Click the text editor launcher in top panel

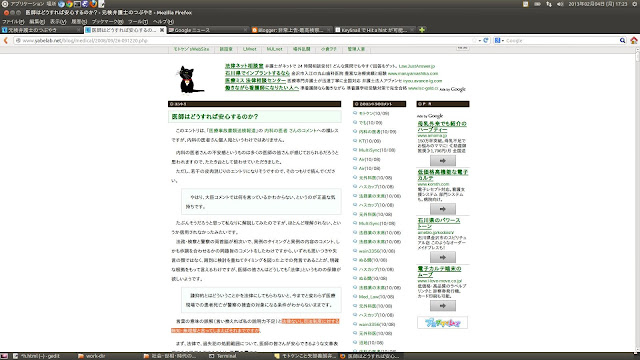[x=101, y=4]
